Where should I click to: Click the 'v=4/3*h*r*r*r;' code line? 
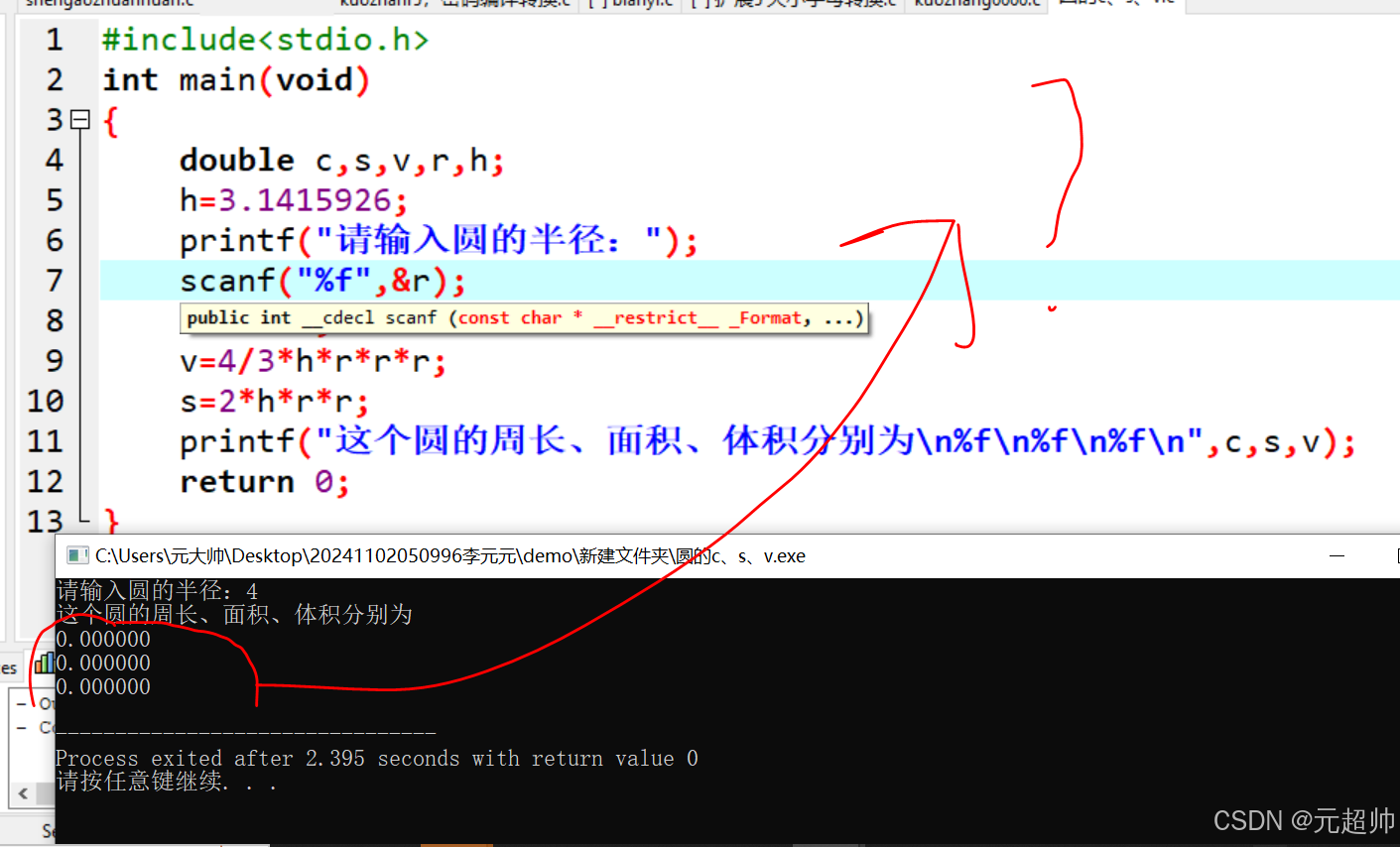pyautogui.click(x=314, y=361)
